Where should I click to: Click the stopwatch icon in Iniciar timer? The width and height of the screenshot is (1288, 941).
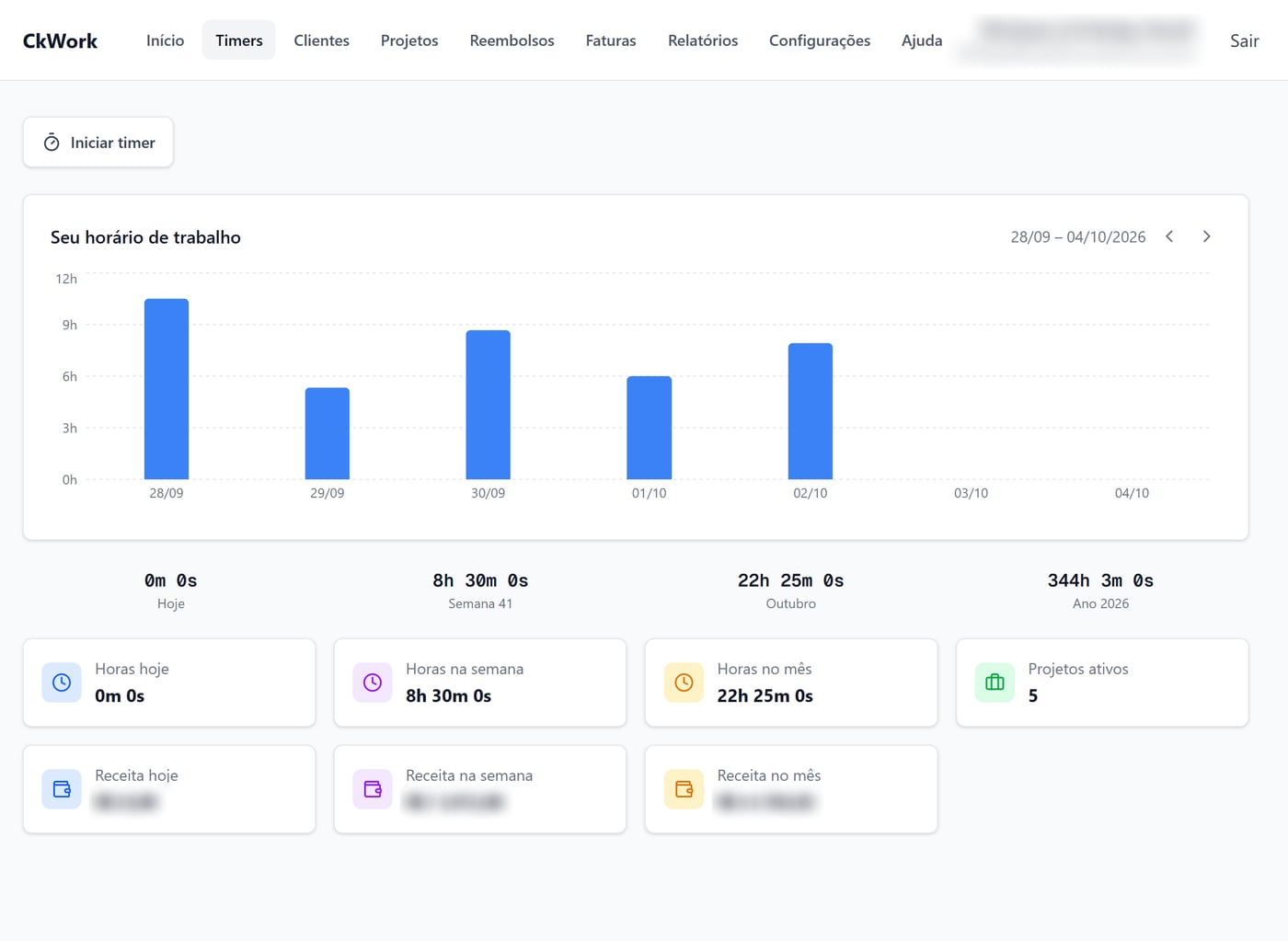click(x=52, y=143)
